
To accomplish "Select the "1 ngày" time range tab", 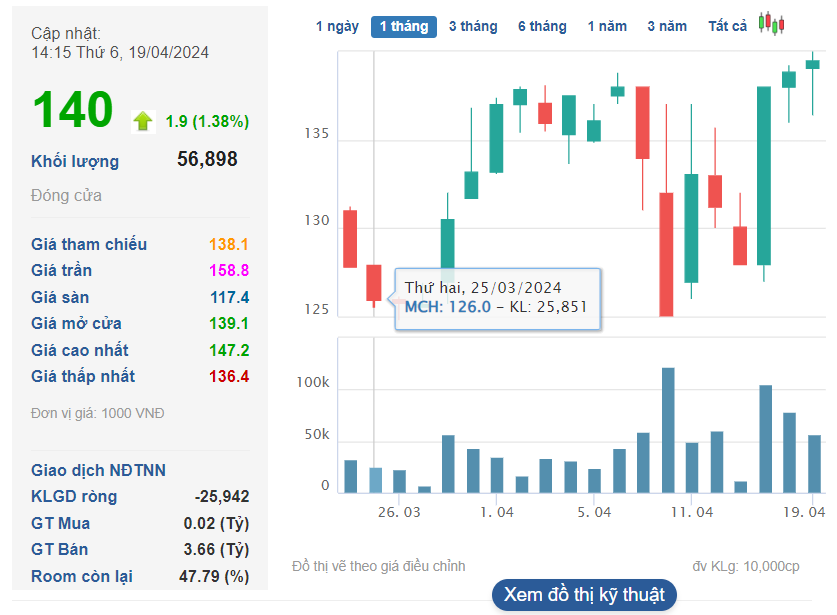I will pos(337,26).
